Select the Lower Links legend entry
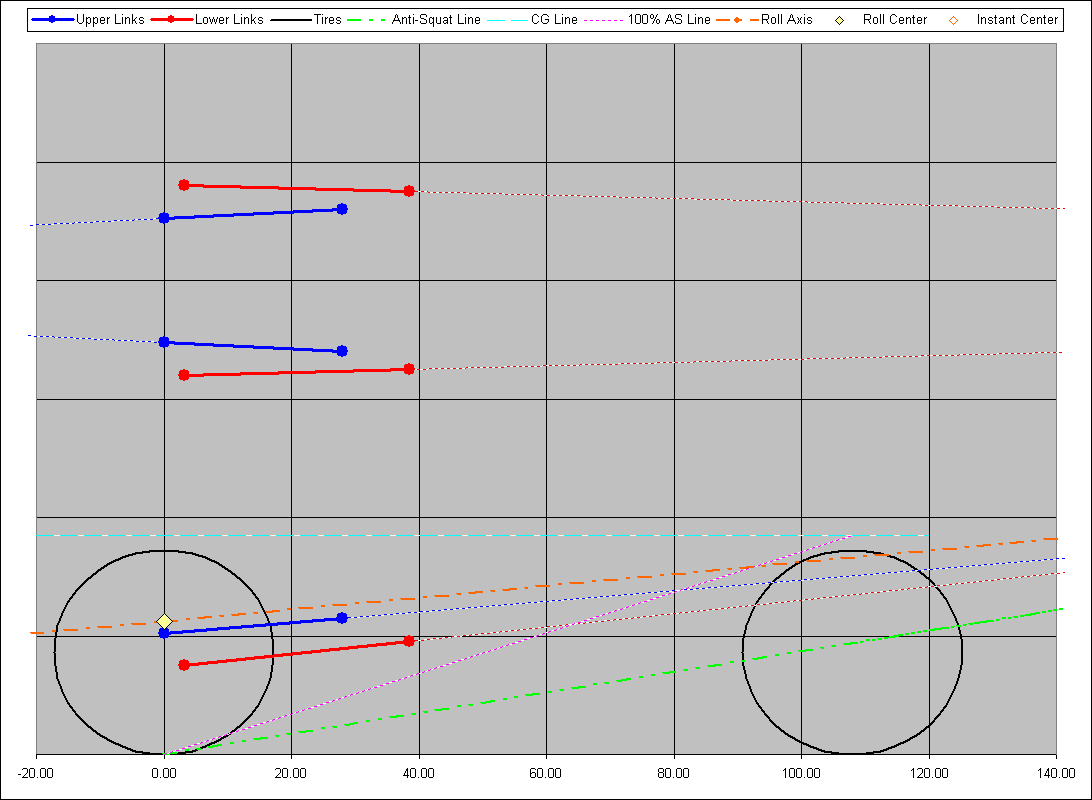Image resolution: width=1092 pixels, height=800 pixels. 208,19
